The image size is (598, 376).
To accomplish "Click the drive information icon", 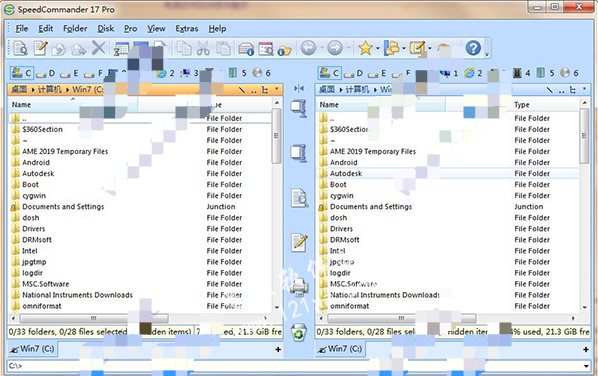I will coord(246,50).
